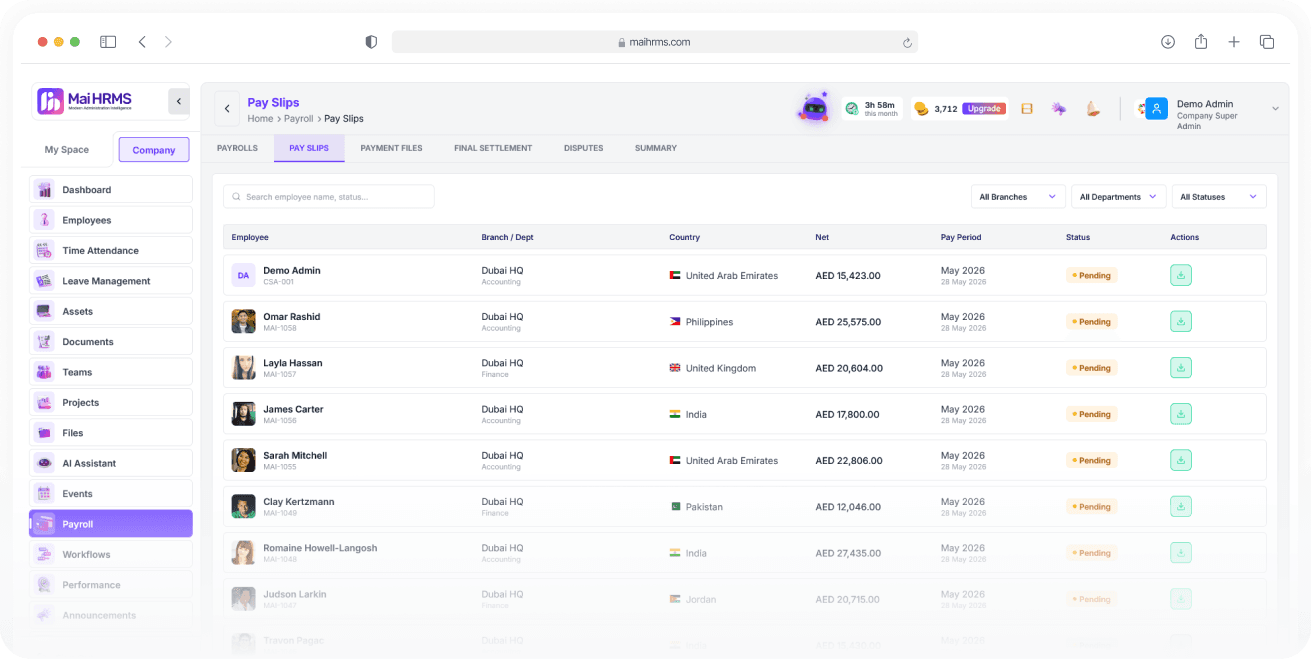Click the browser address bar maihrms.com
The height and width of the screenshot is (659, 1311).
pyautogui.click(x=655, y=42)
